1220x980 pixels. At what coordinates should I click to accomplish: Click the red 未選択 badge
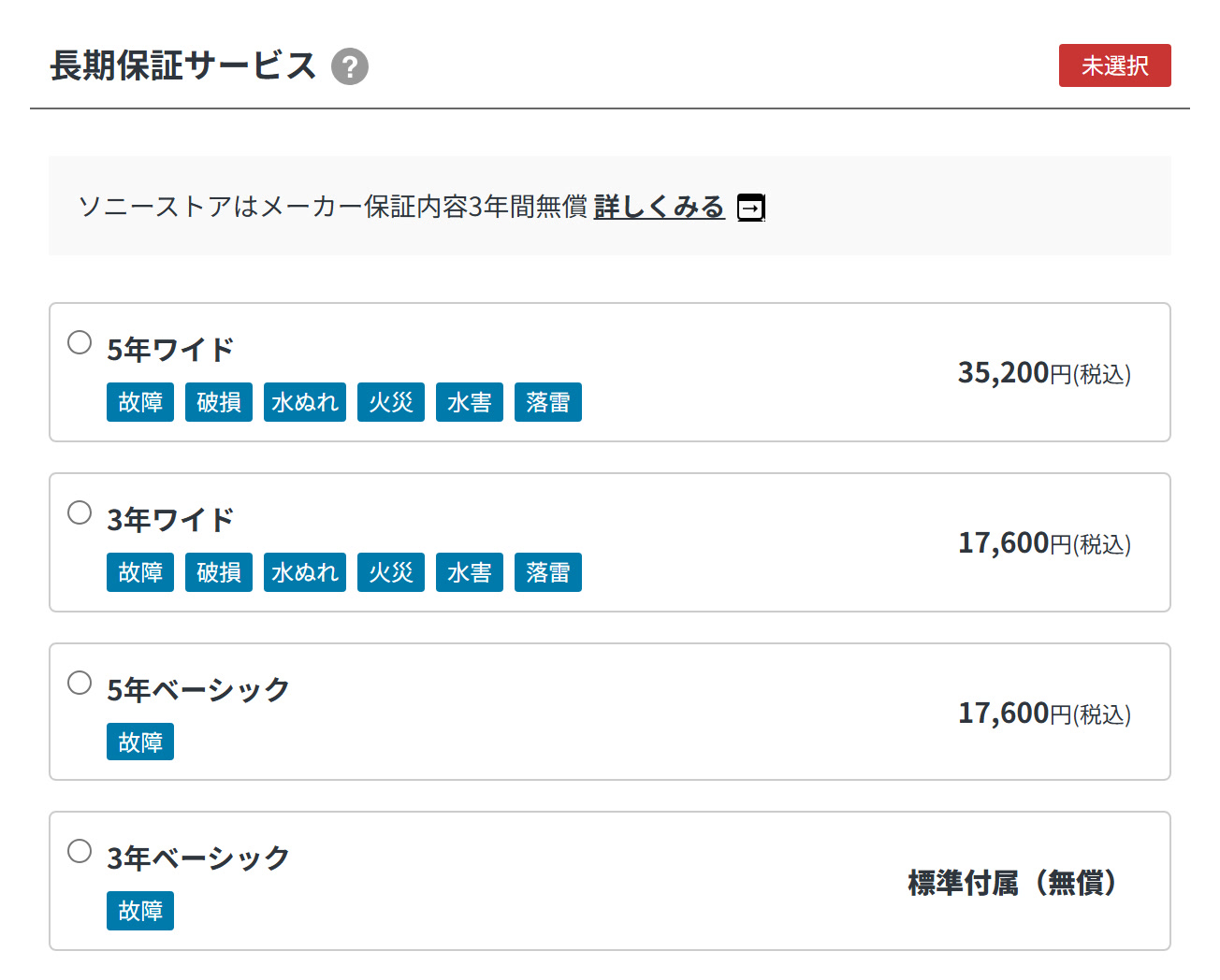coord(1114,65)
